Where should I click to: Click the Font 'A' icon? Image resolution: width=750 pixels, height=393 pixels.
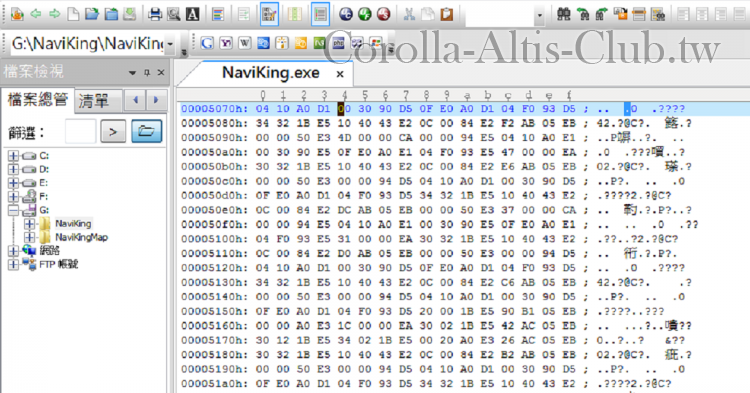click(193, 14)
